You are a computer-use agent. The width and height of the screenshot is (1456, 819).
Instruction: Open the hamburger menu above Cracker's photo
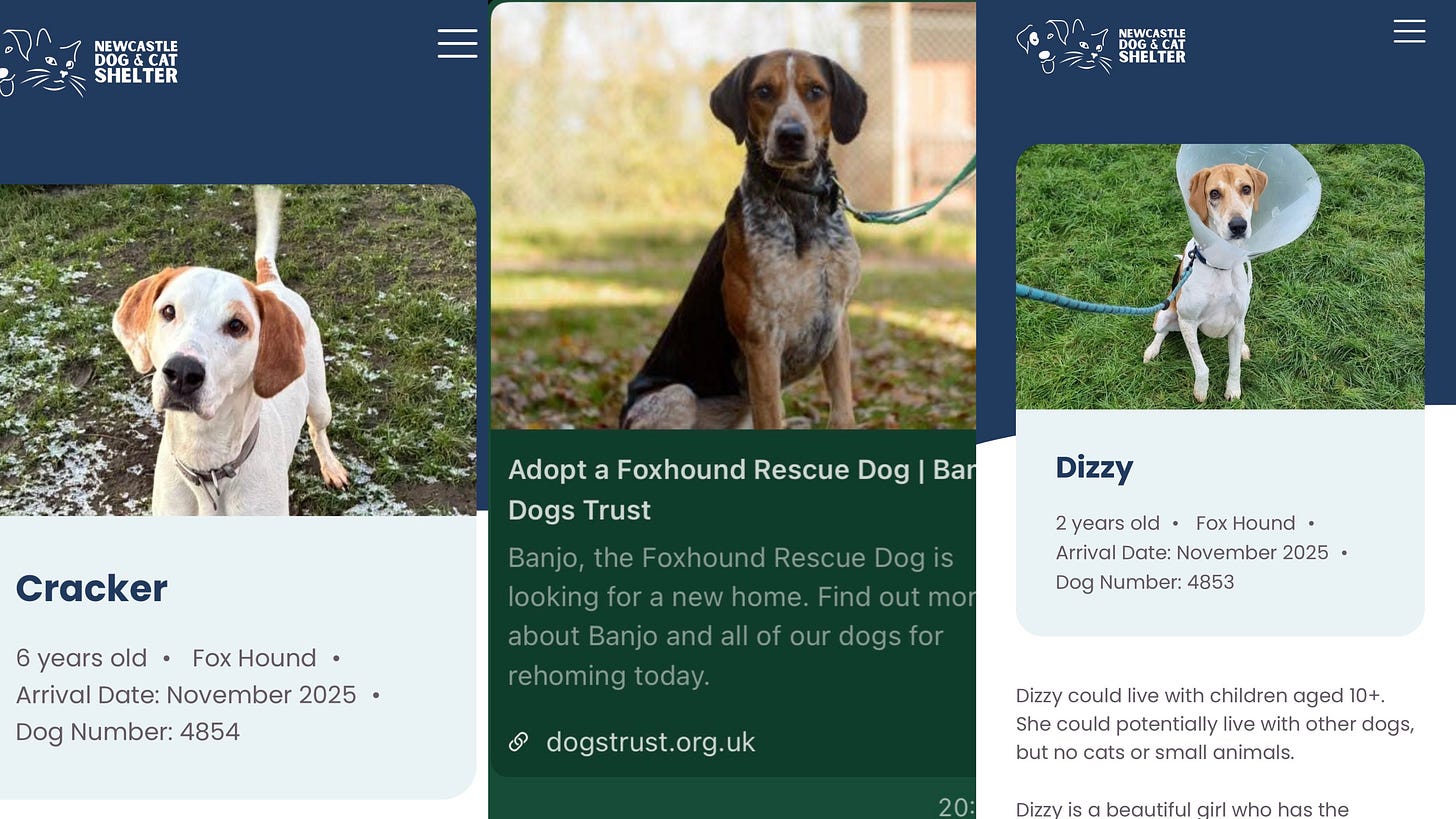[x=457, y=43]
